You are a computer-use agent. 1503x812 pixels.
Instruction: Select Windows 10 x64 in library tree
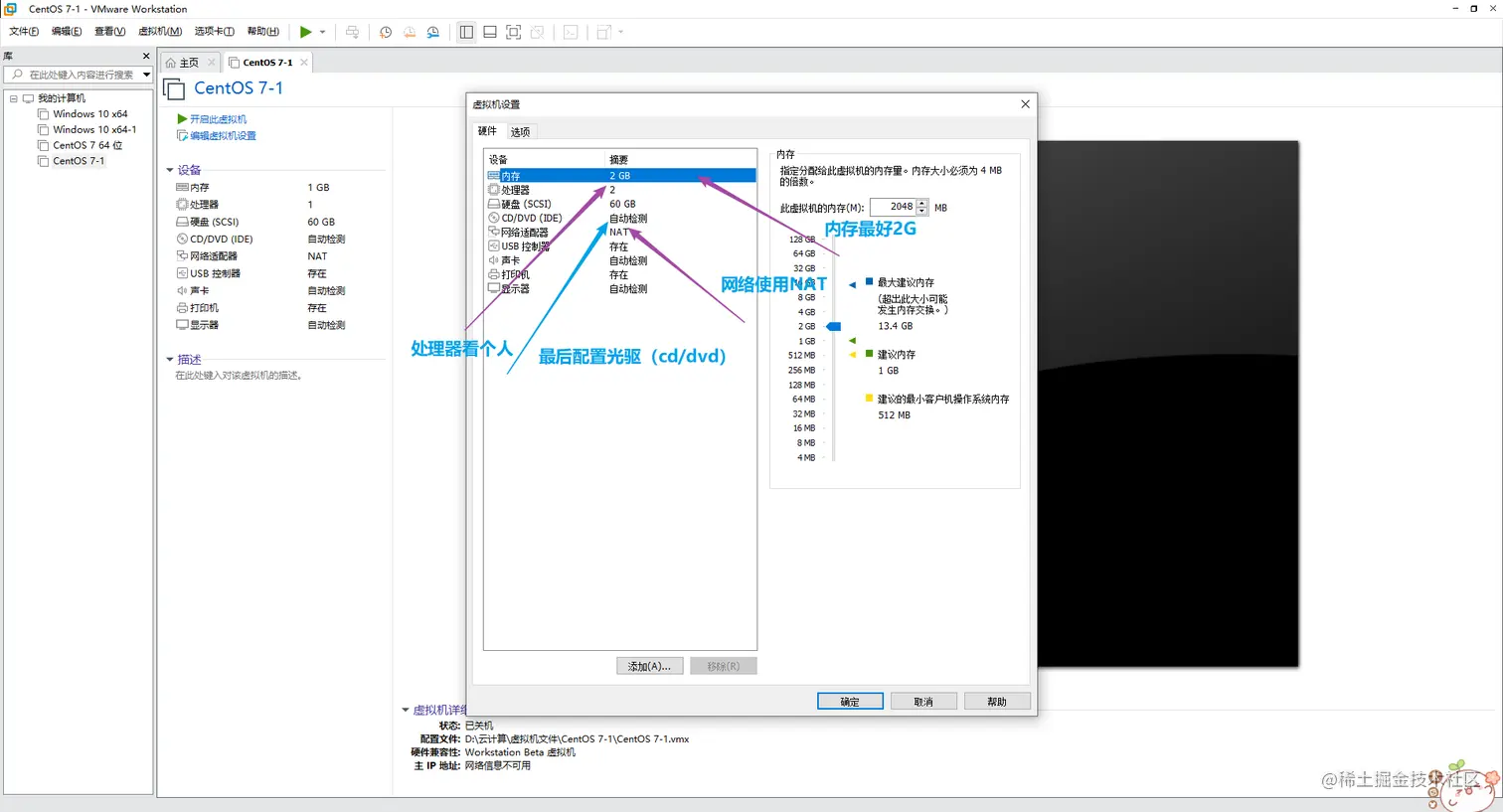[90, 114]
